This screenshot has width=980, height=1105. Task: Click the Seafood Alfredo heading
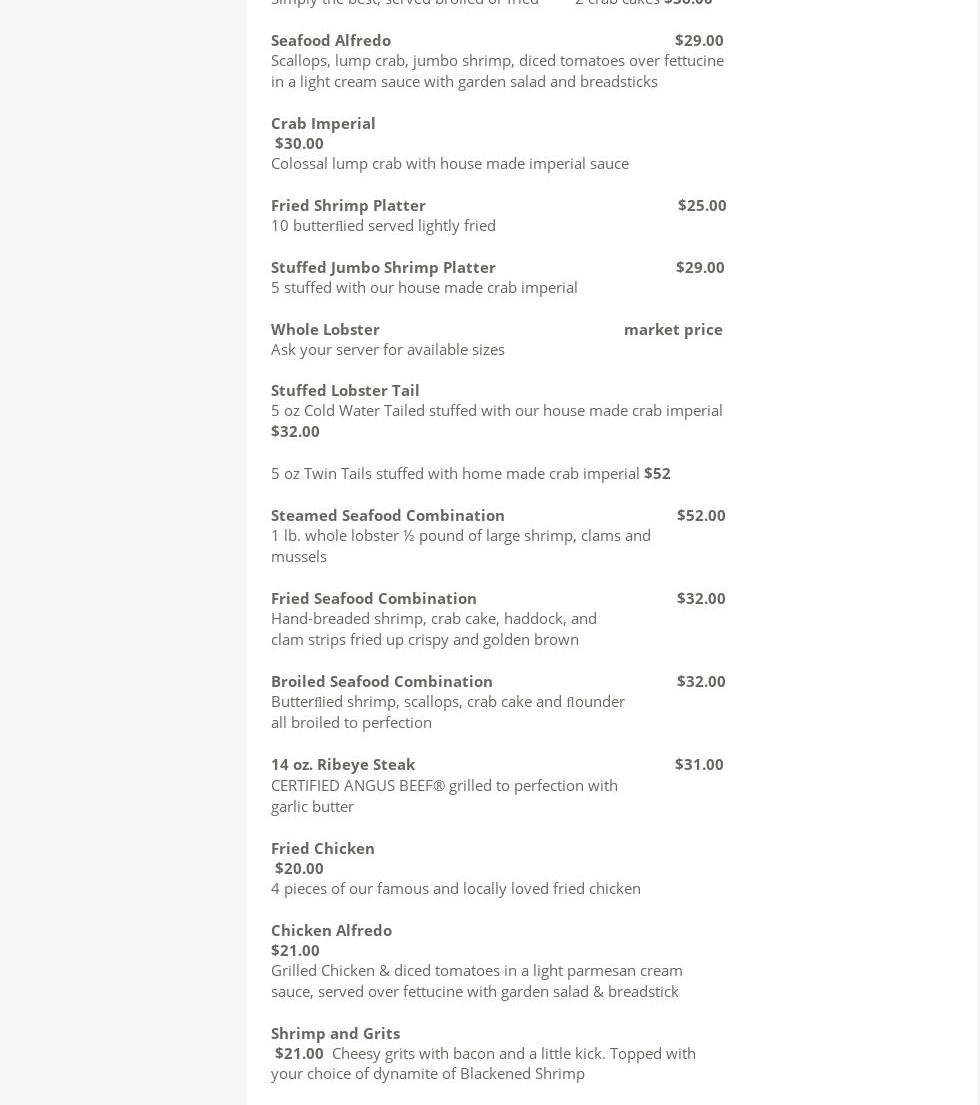(330, 40)
